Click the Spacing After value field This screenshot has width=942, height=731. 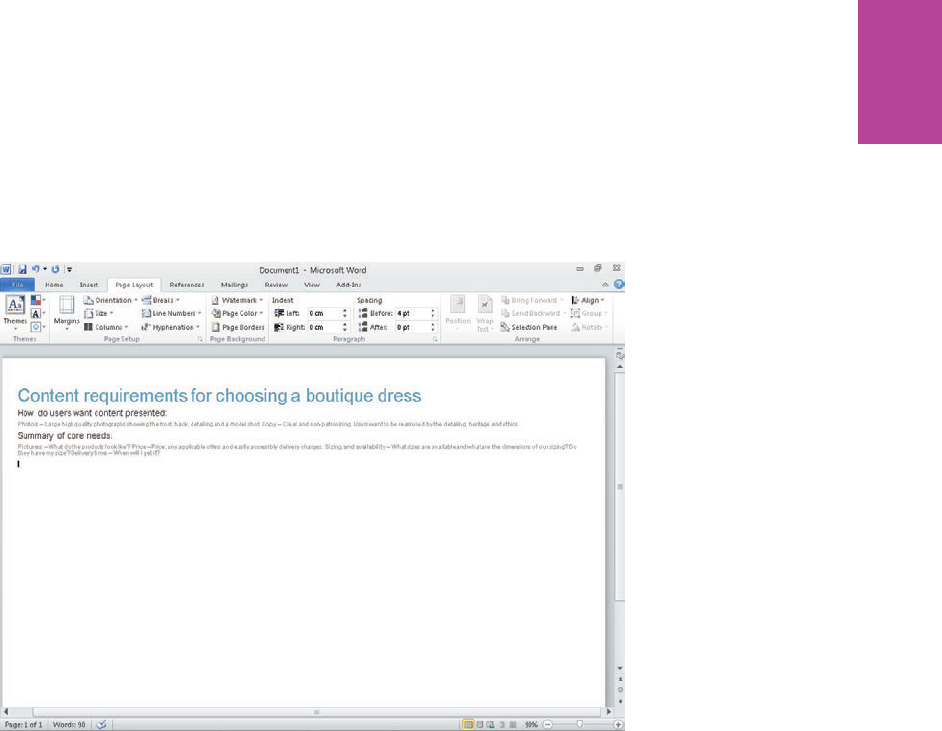[x=412, y=327]
